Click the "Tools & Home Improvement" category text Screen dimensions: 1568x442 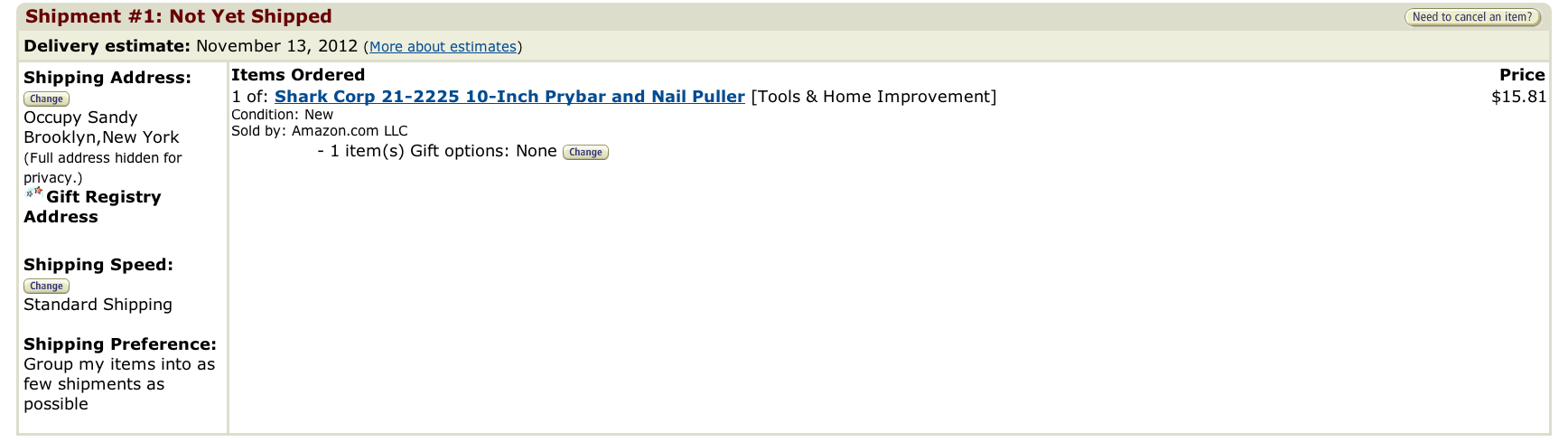pos(873,97)
